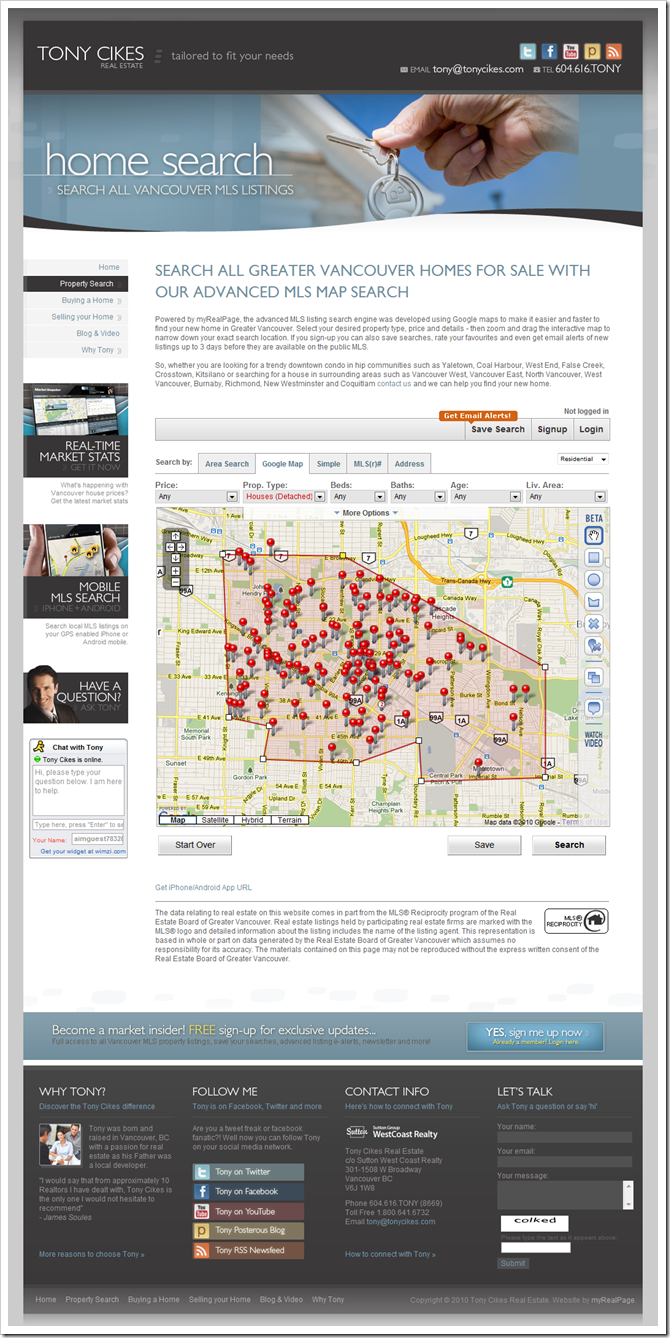
Task: Open the RSS feed icon in header
Action: point(614,52)
